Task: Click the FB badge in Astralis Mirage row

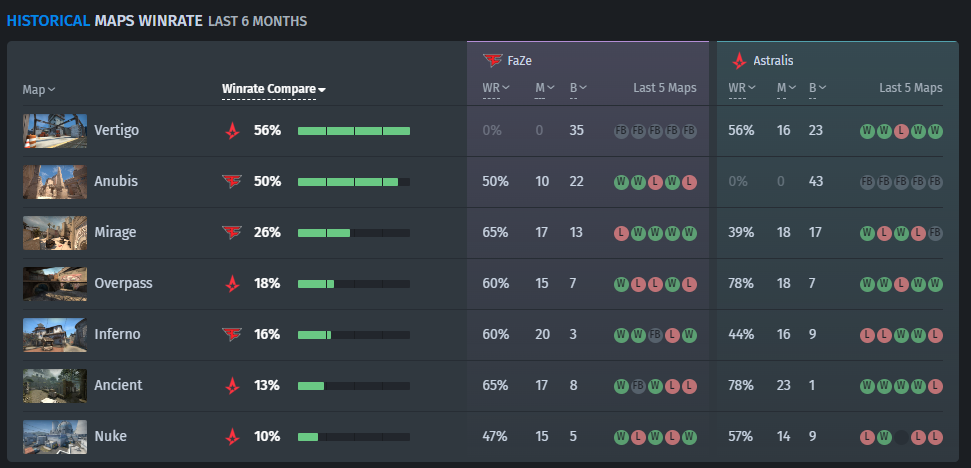Action: tap(935, 233)
